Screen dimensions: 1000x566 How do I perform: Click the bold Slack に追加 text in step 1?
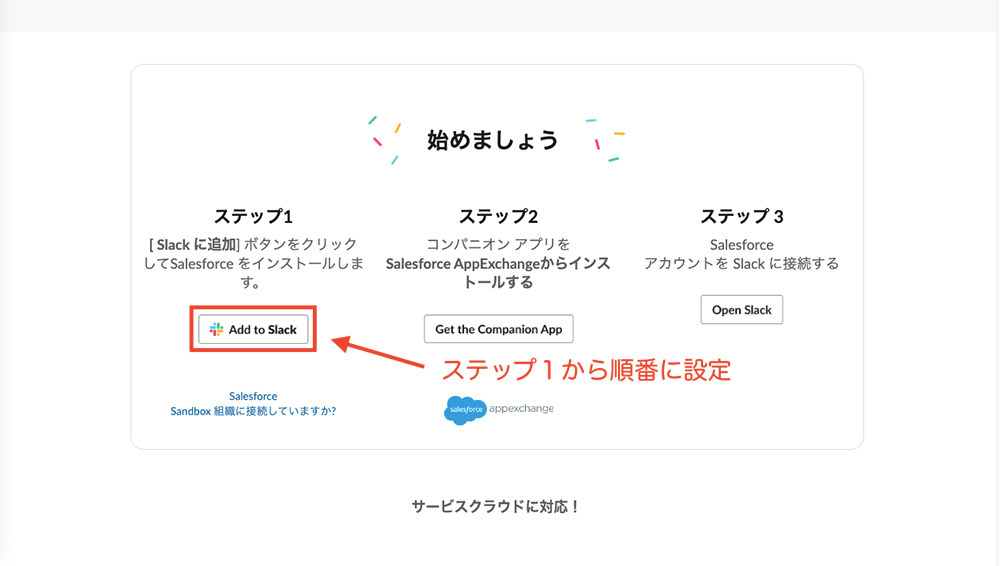pos(197,244)
